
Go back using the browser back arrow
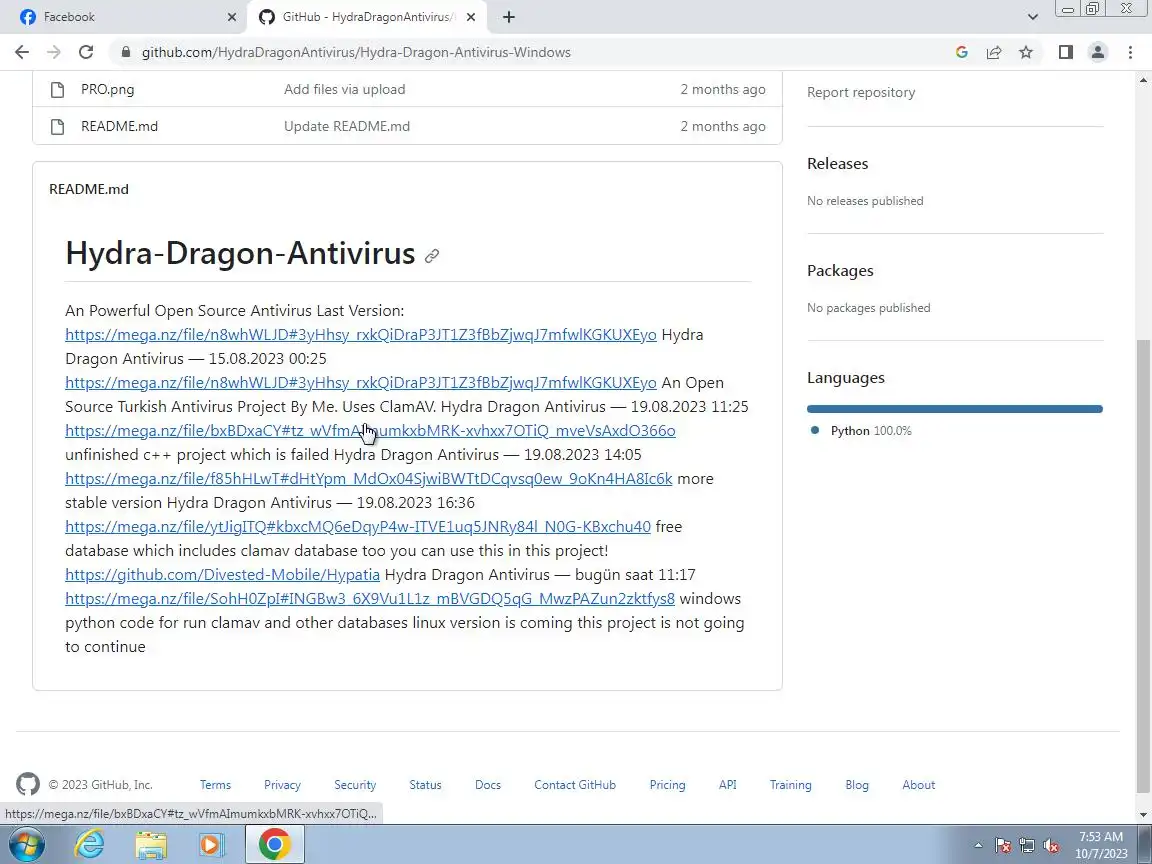(x=22, y=52)
